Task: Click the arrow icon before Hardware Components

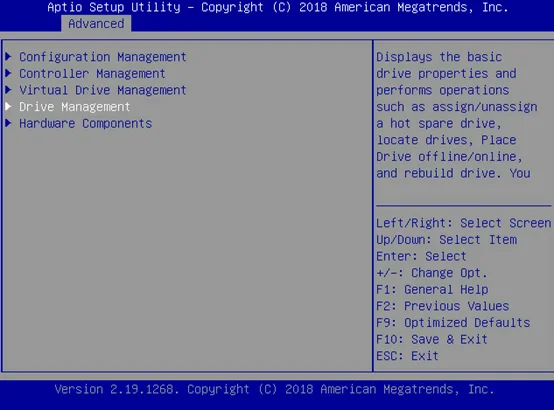Action: point(8,122)
